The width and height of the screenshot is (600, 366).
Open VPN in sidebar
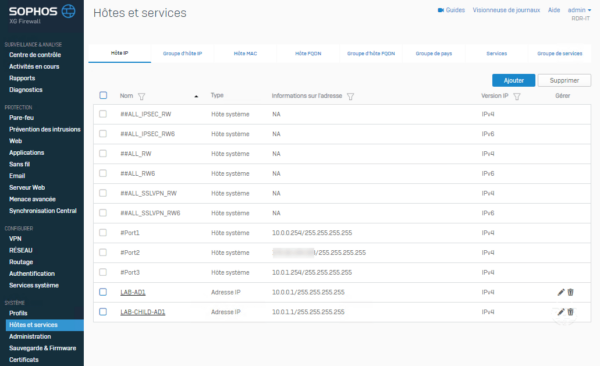15,239
